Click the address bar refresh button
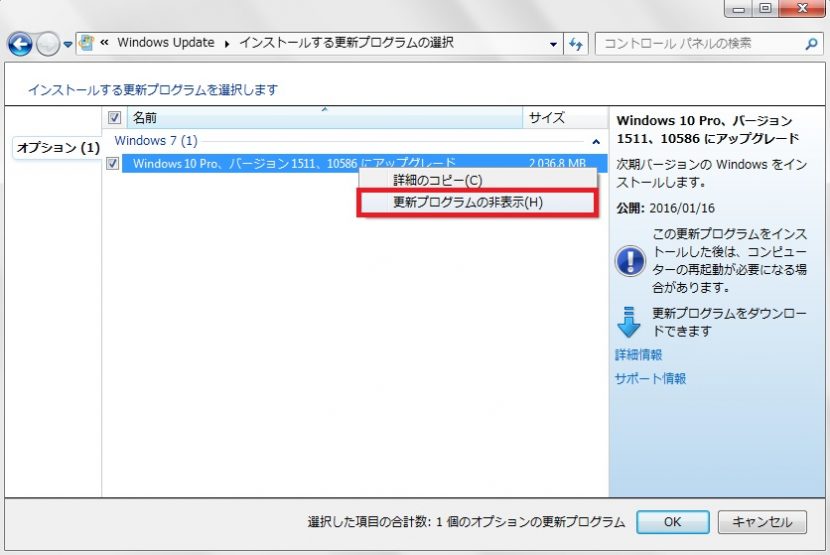This screenshot has width=830, height=555. pos(576,44)
